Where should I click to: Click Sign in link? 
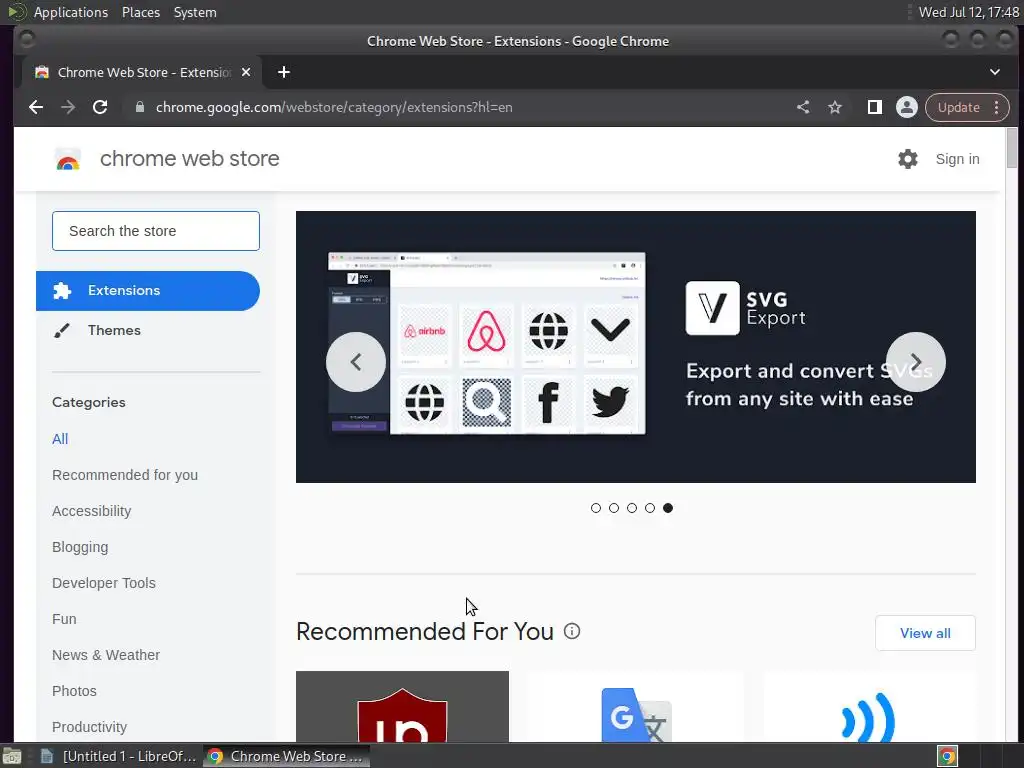click(957, 159)
